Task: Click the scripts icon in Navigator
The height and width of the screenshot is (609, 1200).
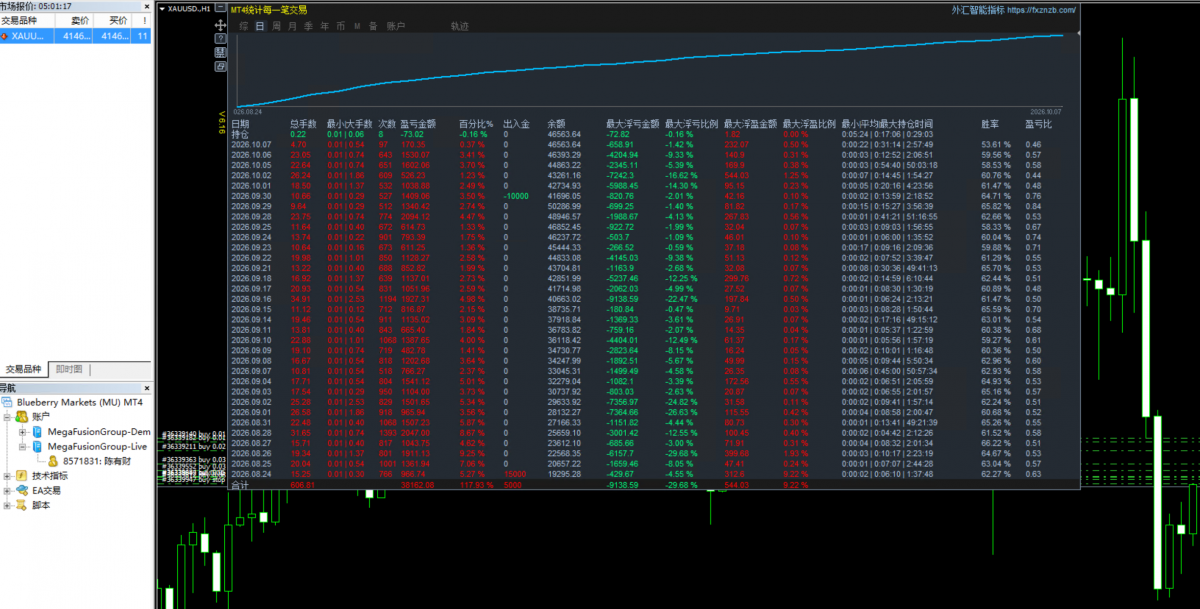Action: pos(21,506)
